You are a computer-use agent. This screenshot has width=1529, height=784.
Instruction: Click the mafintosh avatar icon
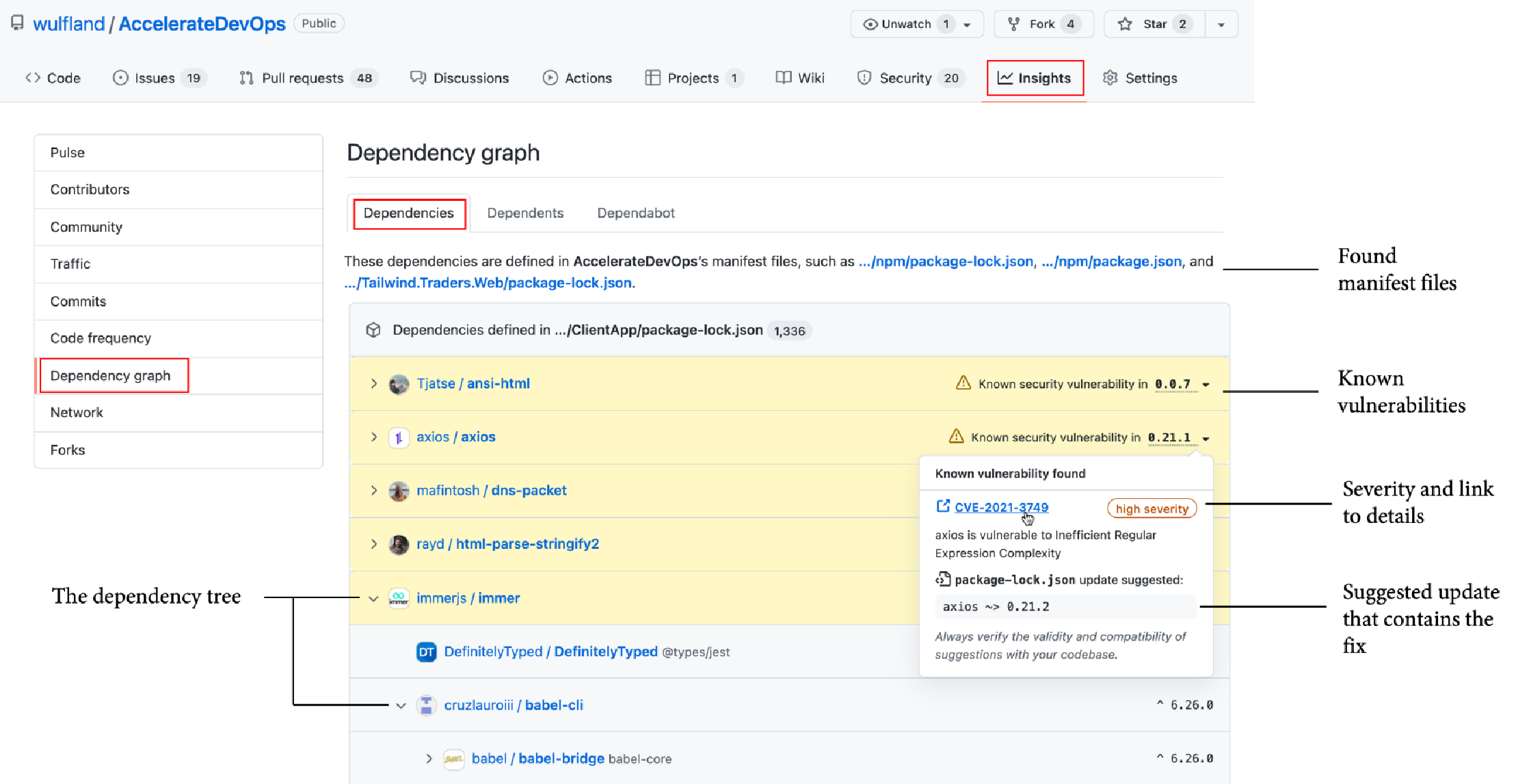pyautogui.click(x=399, y=491)
